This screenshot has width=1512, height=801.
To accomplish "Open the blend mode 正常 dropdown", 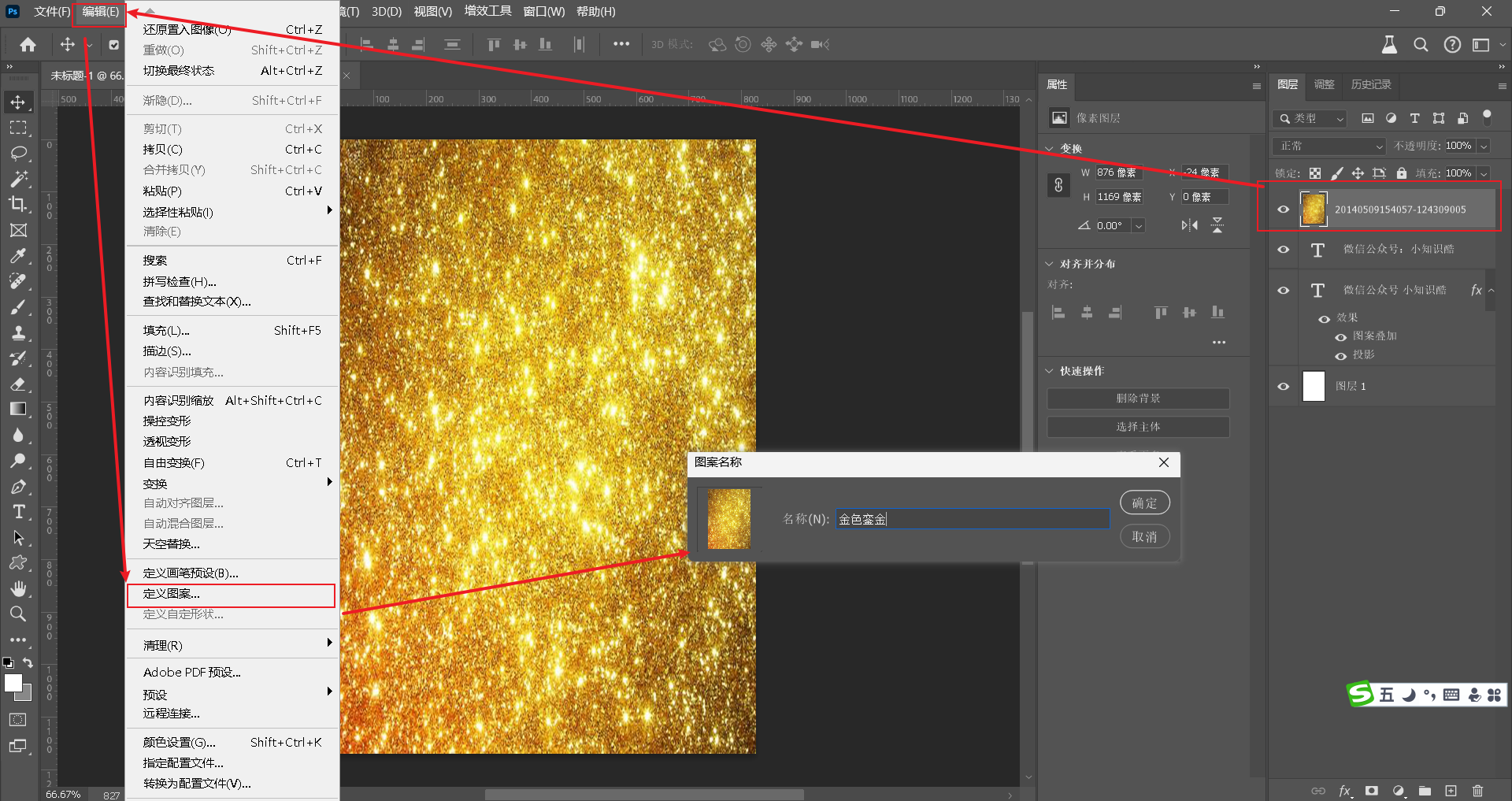I will [1329, 146].
